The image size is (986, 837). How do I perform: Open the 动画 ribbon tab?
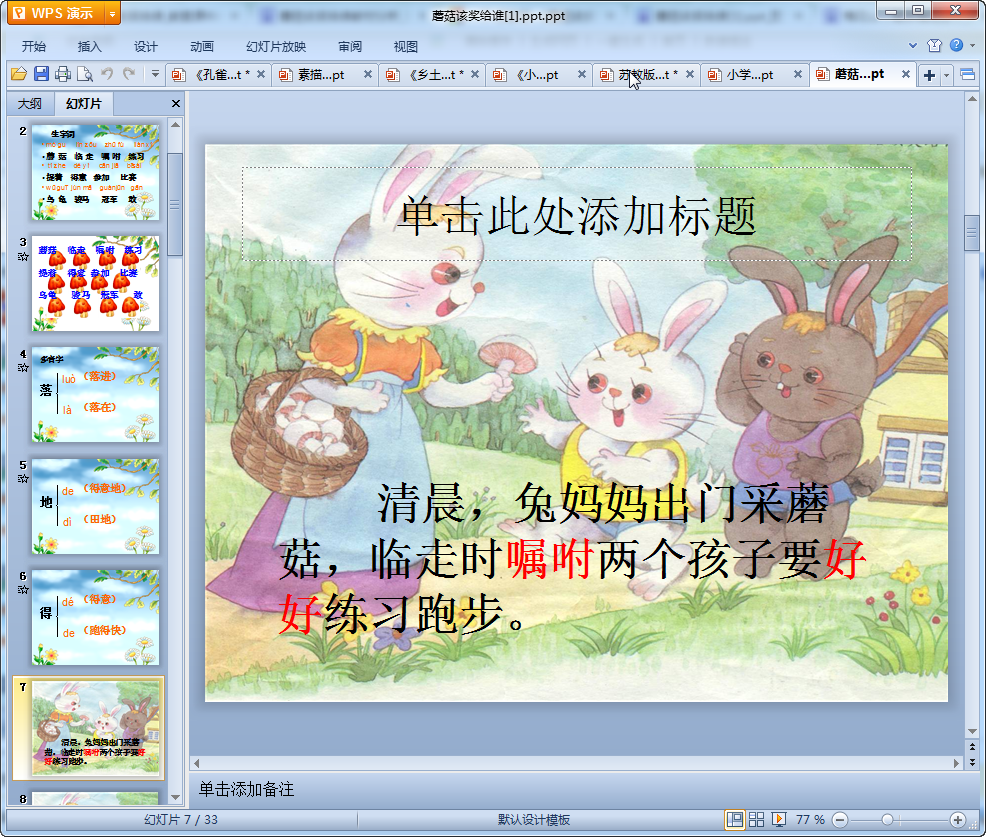202,47
